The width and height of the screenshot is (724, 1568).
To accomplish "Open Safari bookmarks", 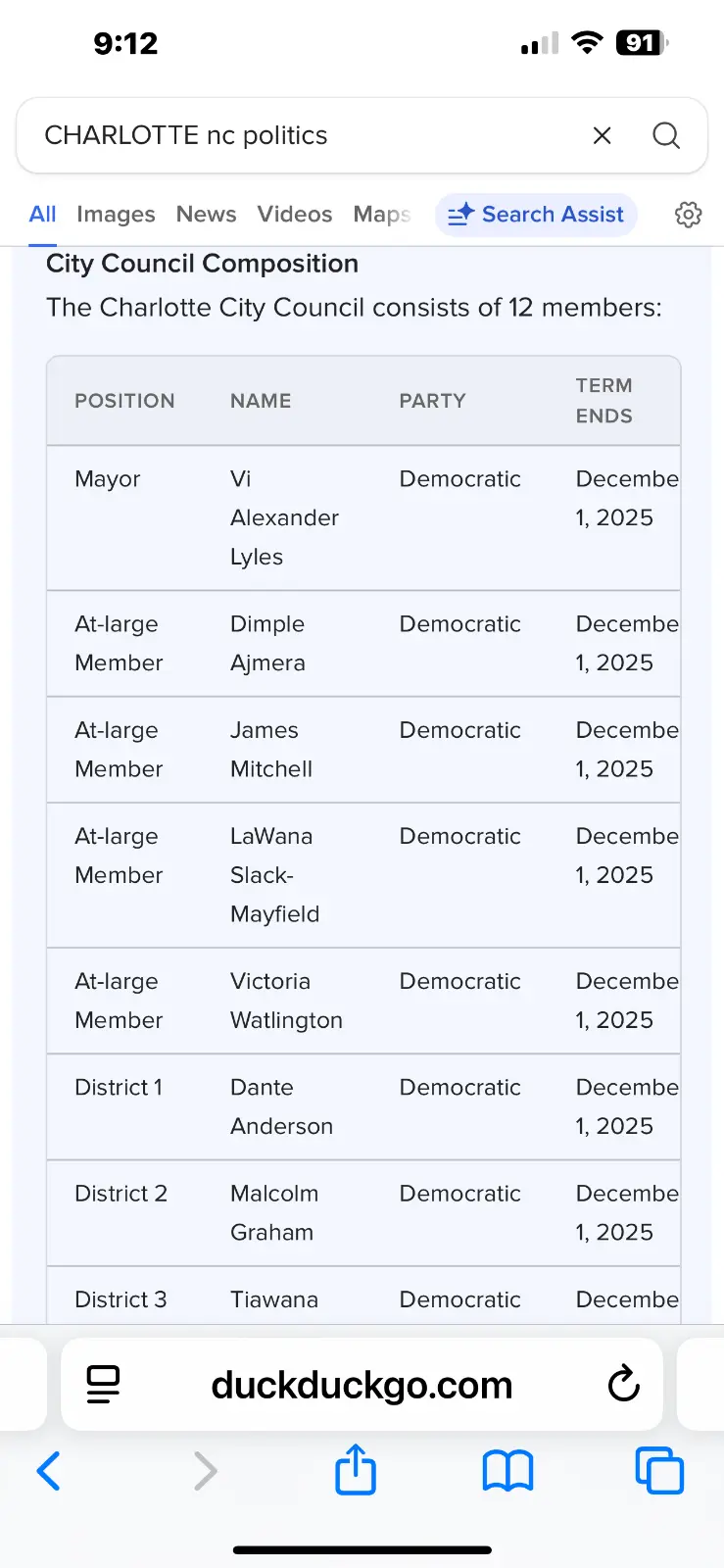I will (x=507, y=1471).
